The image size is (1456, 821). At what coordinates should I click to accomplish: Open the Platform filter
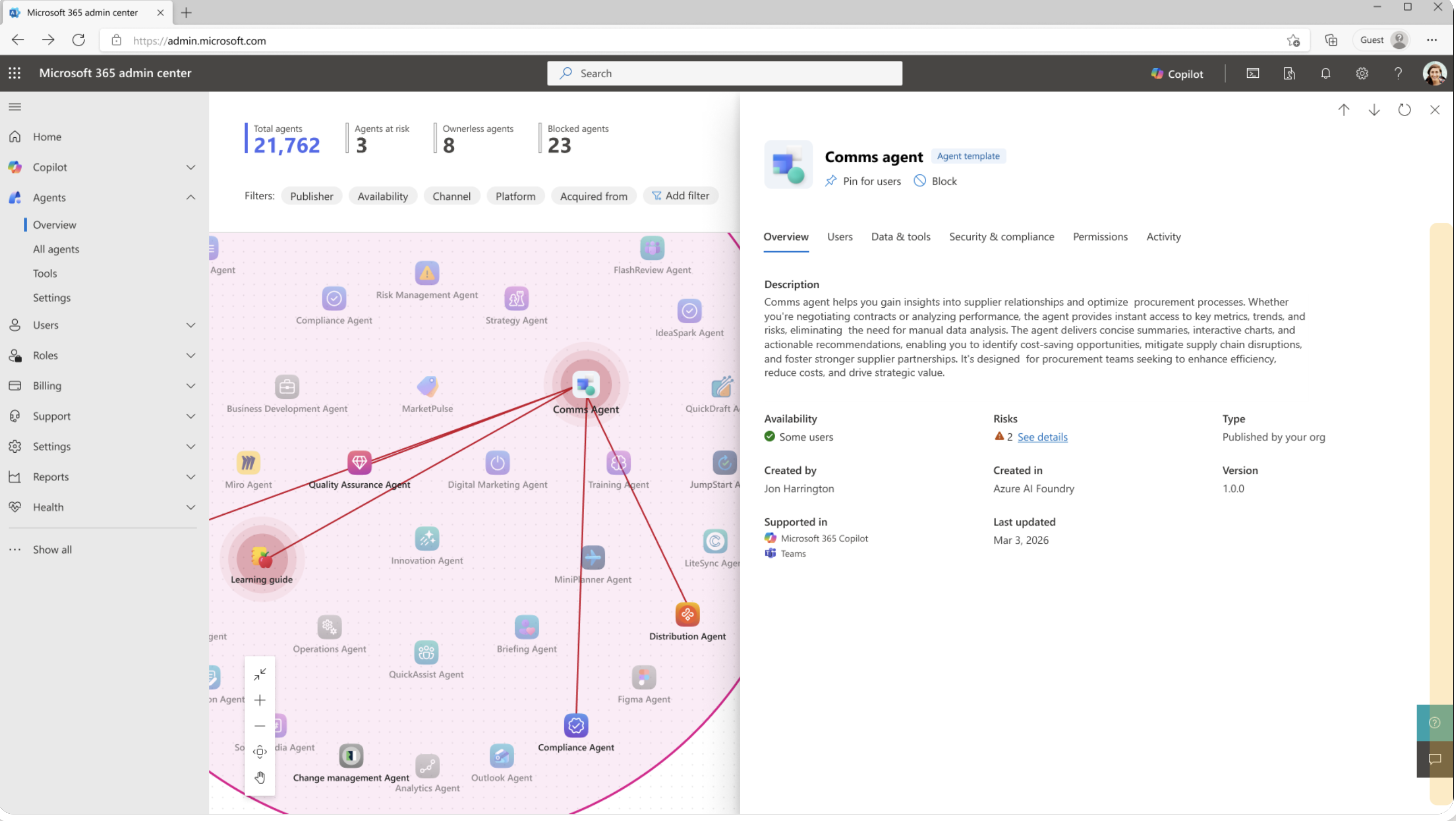[x=515, y=196]
